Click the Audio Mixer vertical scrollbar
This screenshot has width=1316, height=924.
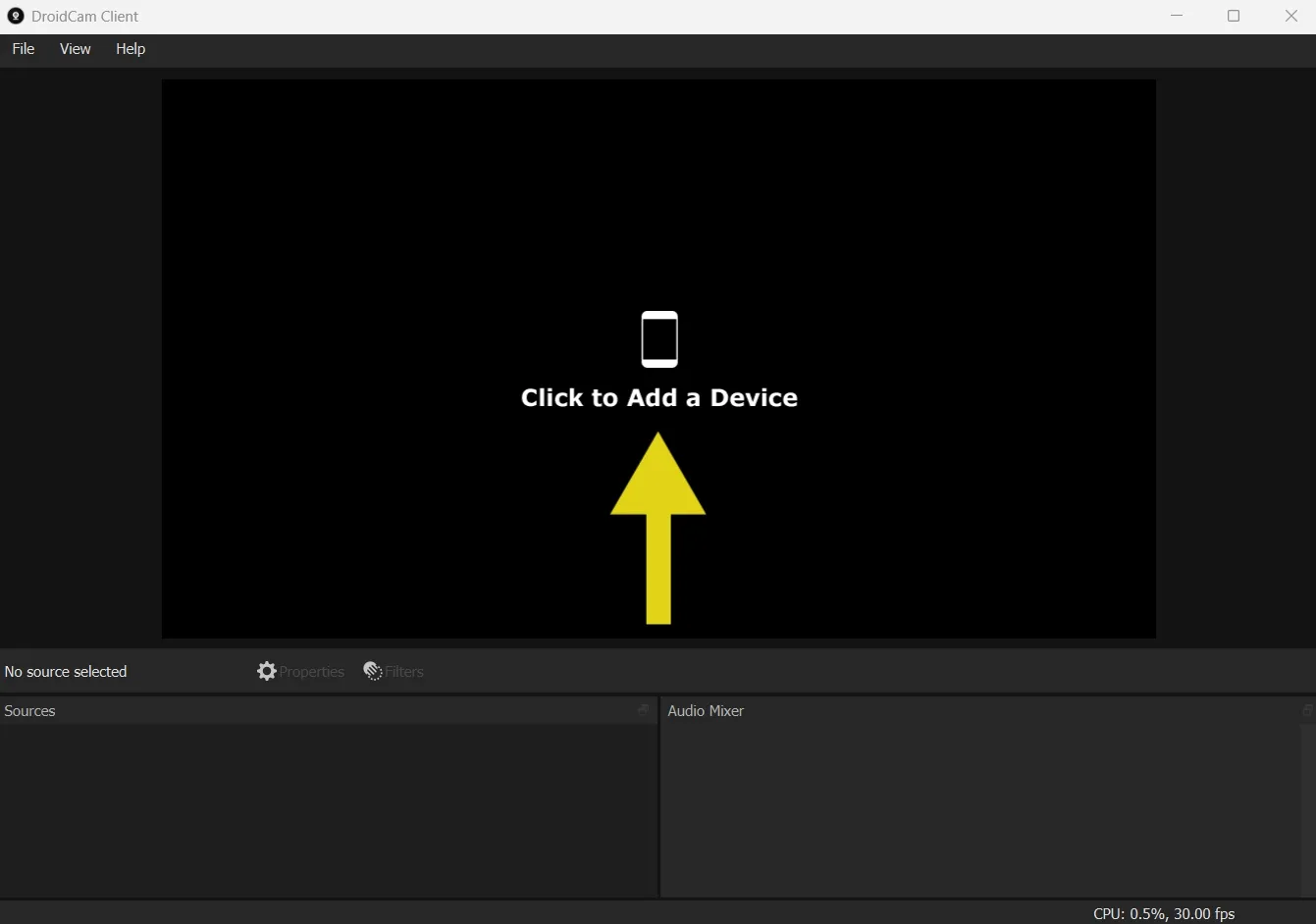1307,809
